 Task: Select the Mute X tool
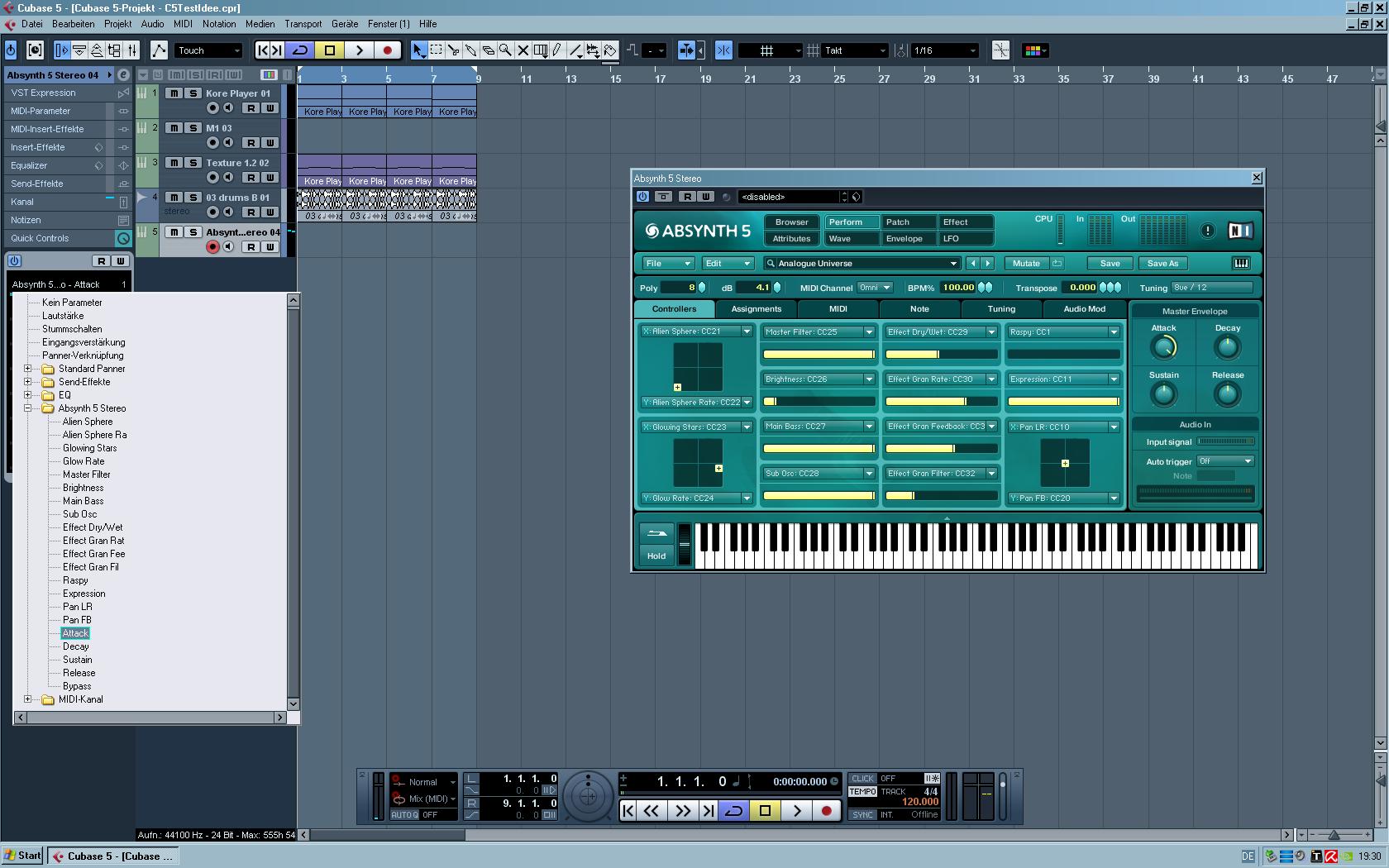[x=523, y=50]
